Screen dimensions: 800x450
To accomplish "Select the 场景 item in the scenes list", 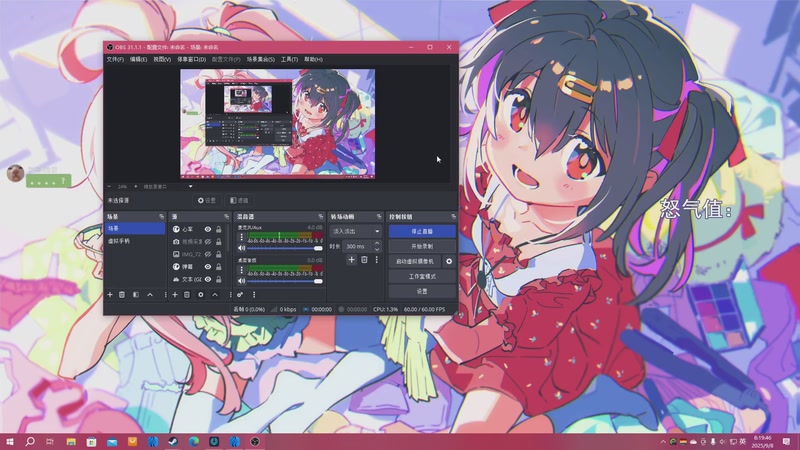I will pos(135,228).
